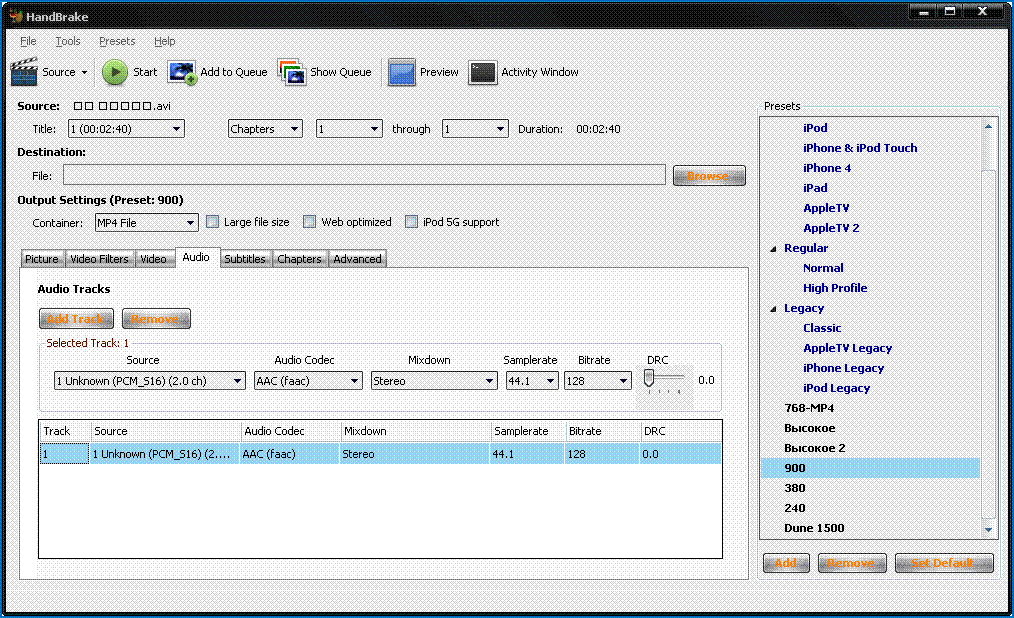1014x618 pixels.
Task: Switch to the Video Filters tab
Action: pos(99,259)
